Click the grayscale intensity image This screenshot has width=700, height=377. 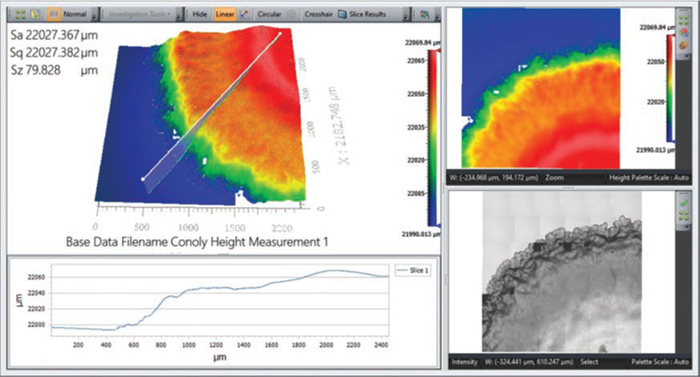pos(562,272)
